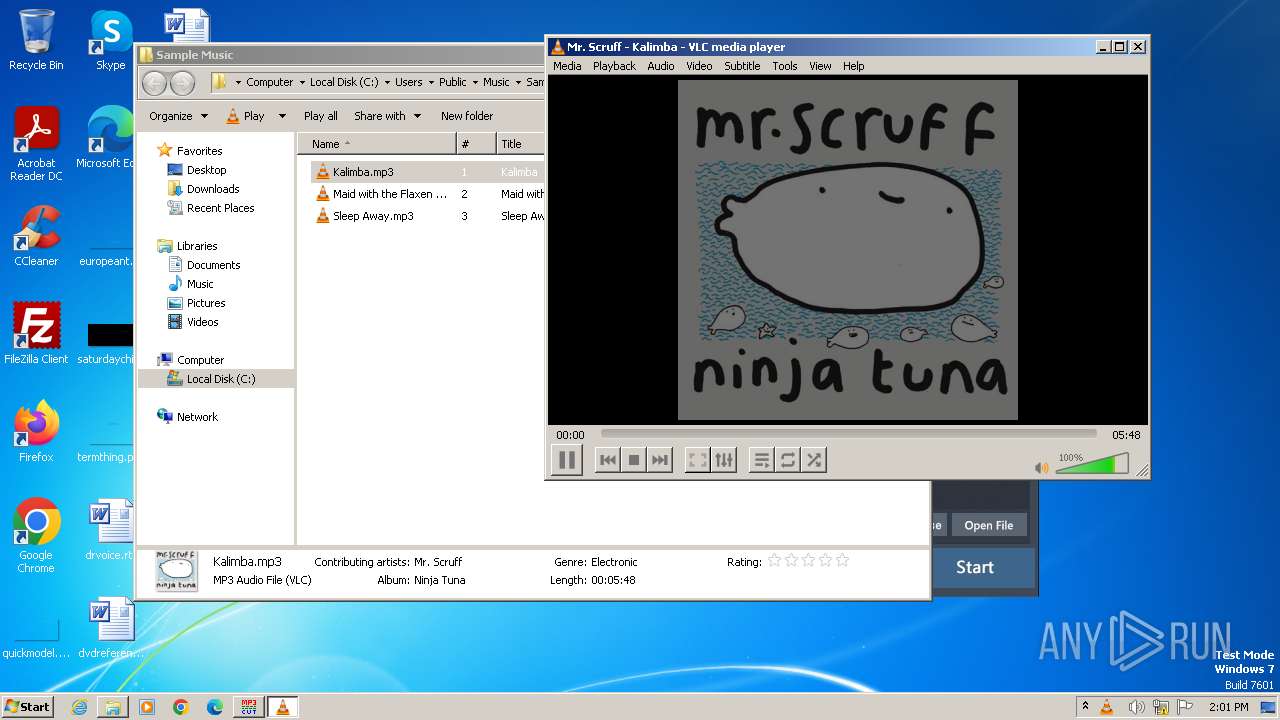Open Organize dropdown in Explorer
Screen dimensions: 1280x720
[x=178, y=116]
